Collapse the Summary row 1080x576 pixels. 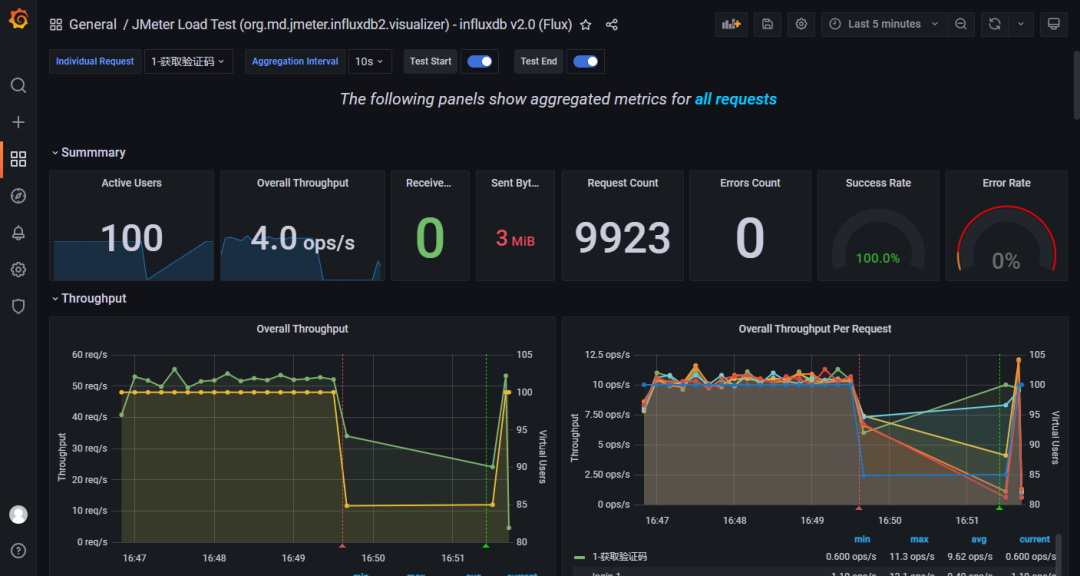pos(88,152)
